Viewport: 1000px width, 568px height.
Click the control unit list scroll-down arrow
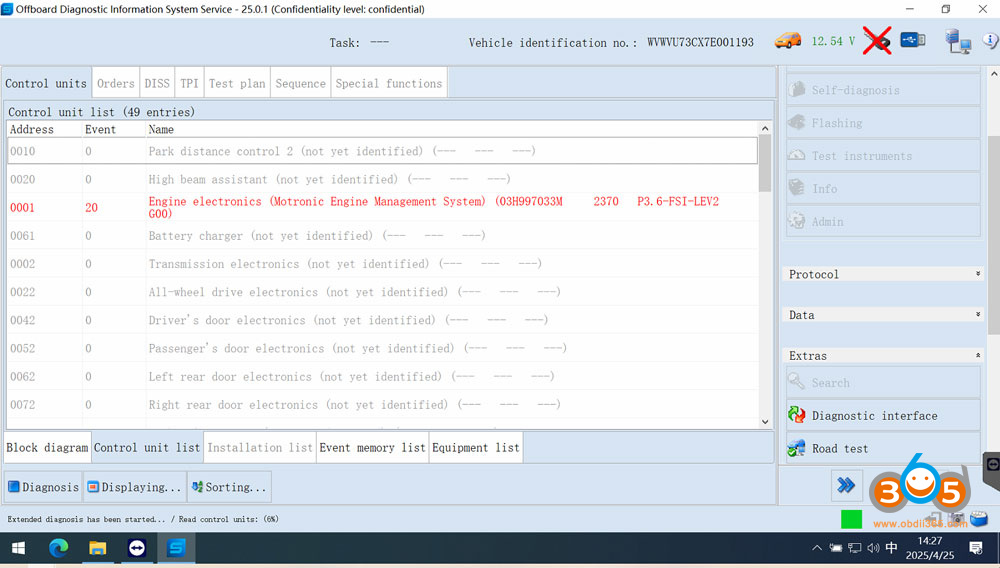[765, 422]
